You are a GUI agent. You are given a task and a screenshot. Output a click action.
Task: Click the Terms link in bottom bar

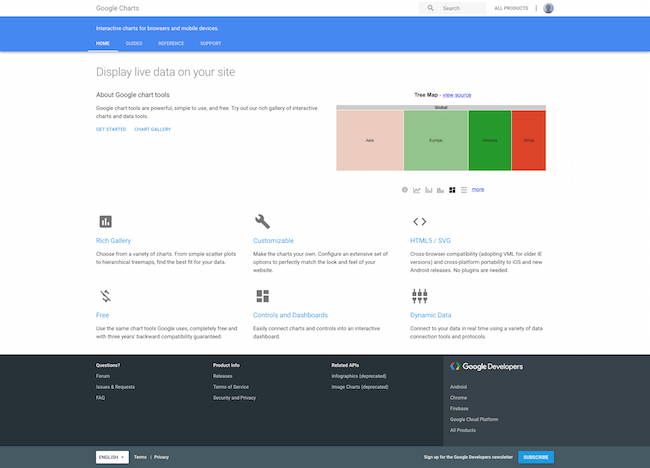pos(140,457)
